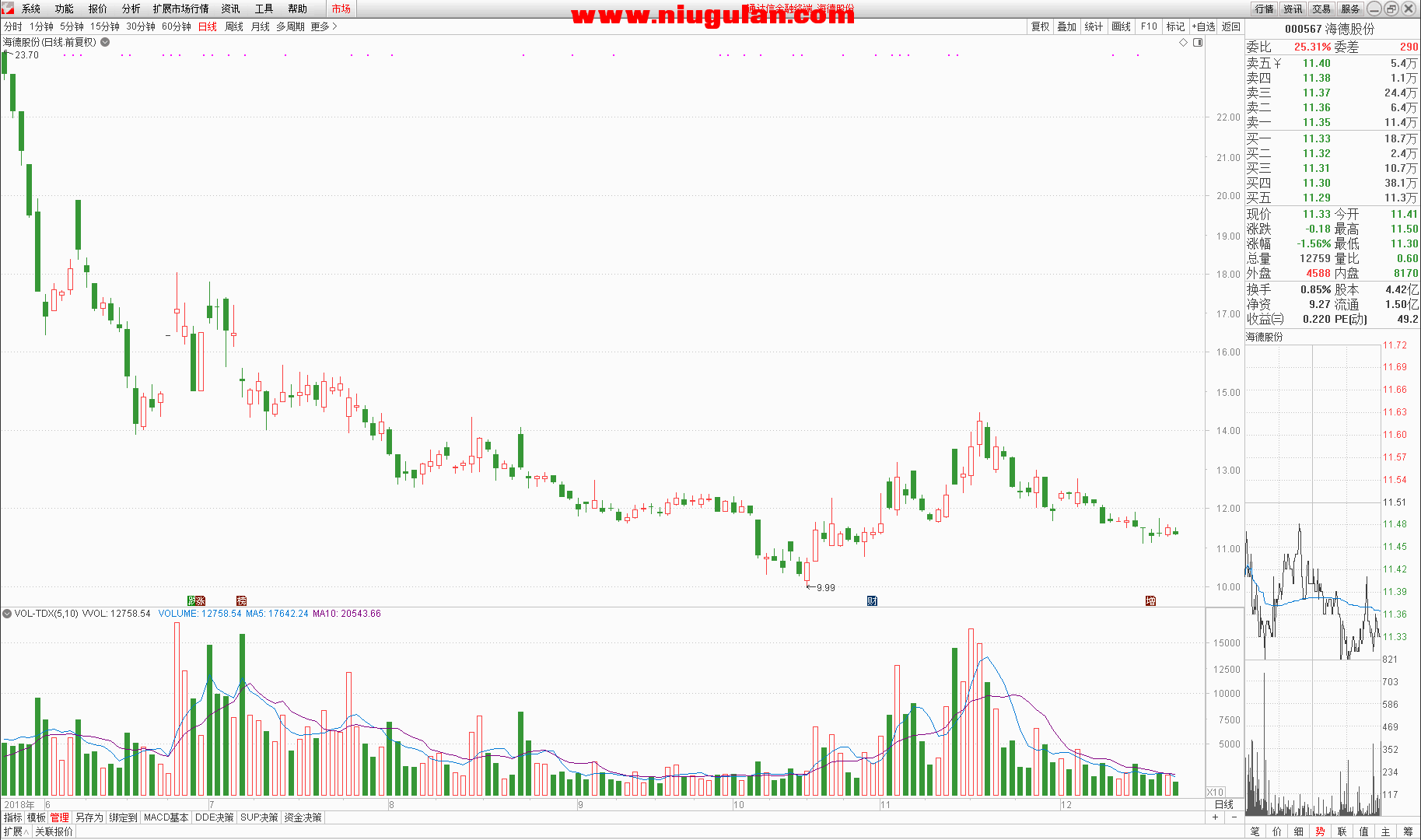Open the 服务 service button

1350,9
